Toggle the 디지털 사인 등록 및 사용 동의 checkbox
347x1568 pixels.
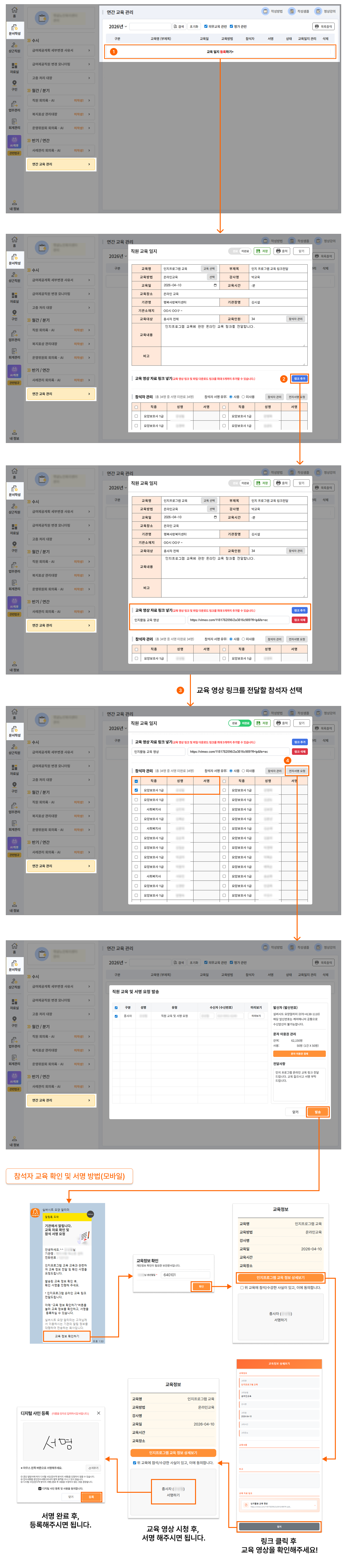(40, 1488)
